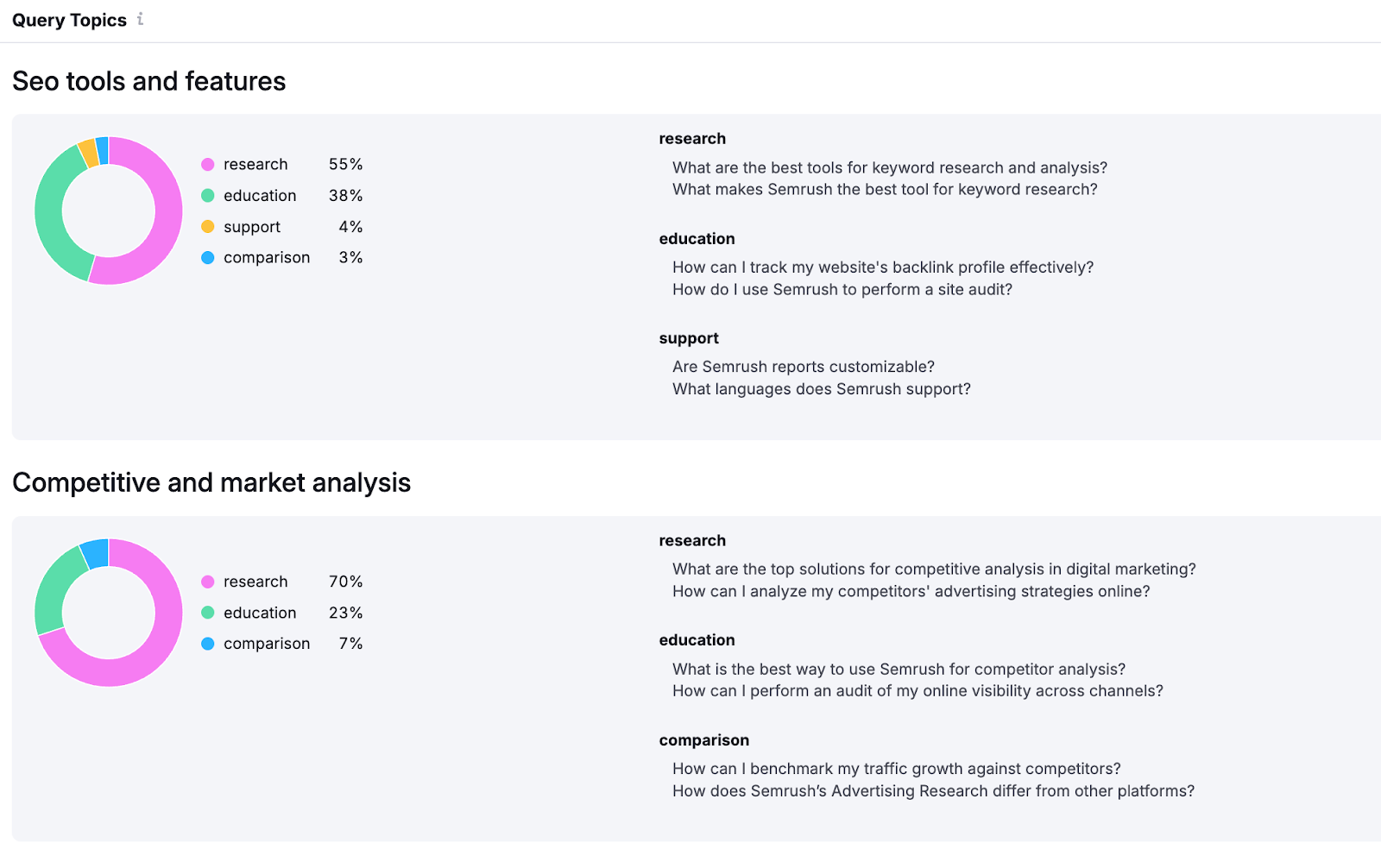The height and width of the screenshot is (868, 1381).
Task: Open query on using Semrush for site audit
Action: coord(842,290)
